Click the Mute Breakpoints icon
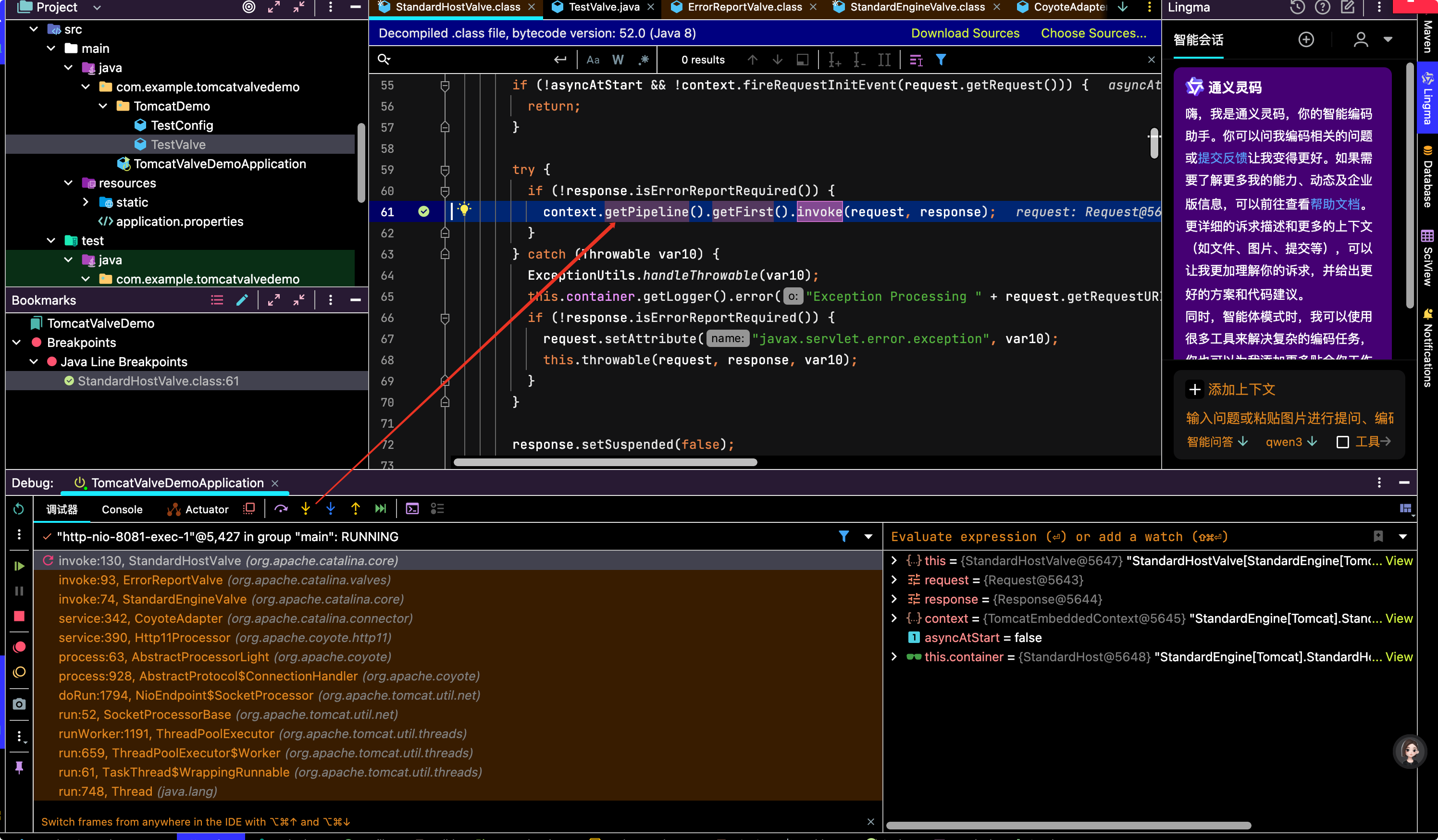1438x840 pixels. click(19, 672)
